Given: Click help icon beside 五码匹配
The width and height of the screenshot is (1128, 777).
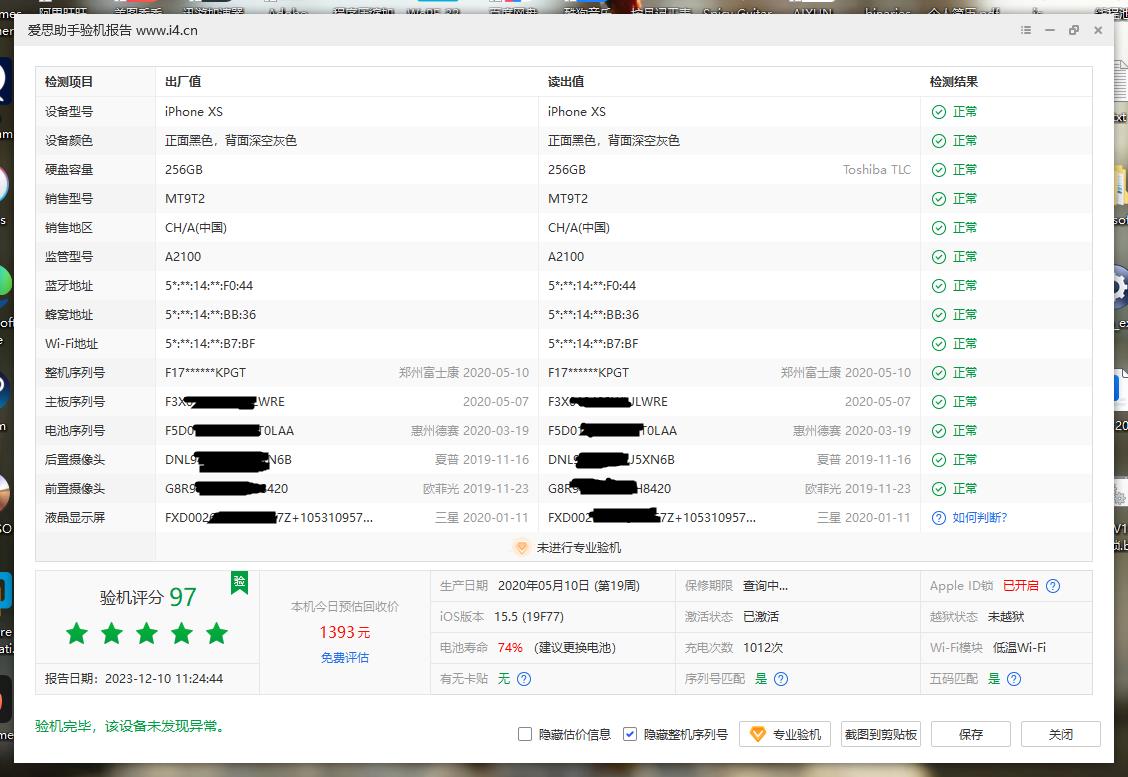Looking at the screenshot, I should 1014,679.
